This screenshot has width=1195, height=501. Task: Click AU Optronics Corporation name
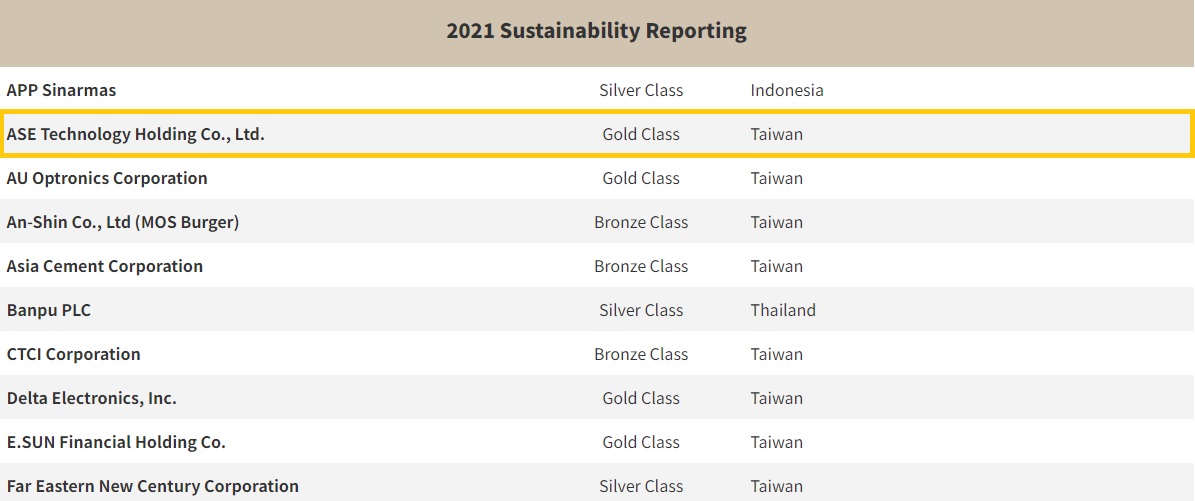pos(107,178)
